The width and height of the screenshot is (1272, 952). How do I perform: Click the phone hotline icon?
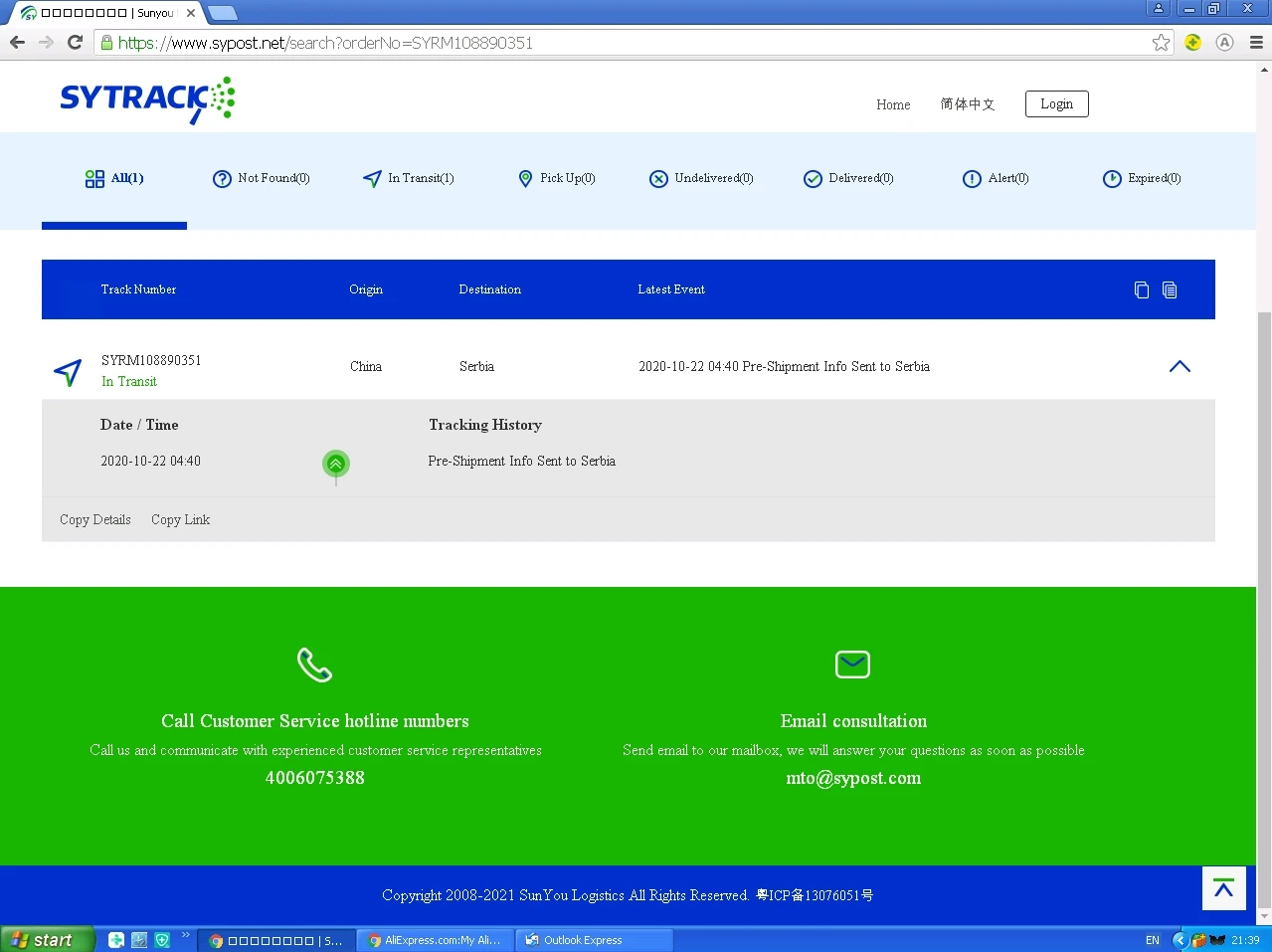point(314,665)
